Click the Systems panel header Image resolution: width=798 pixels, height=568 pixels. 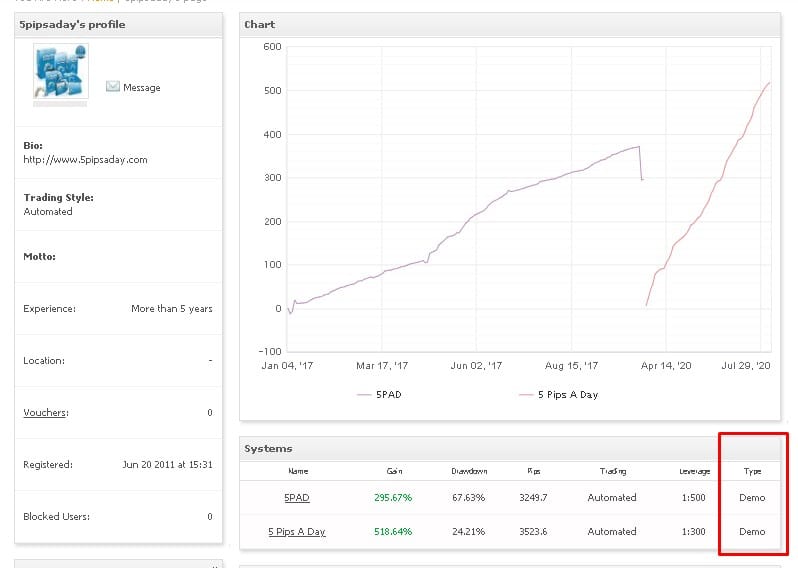click(510, 448)
